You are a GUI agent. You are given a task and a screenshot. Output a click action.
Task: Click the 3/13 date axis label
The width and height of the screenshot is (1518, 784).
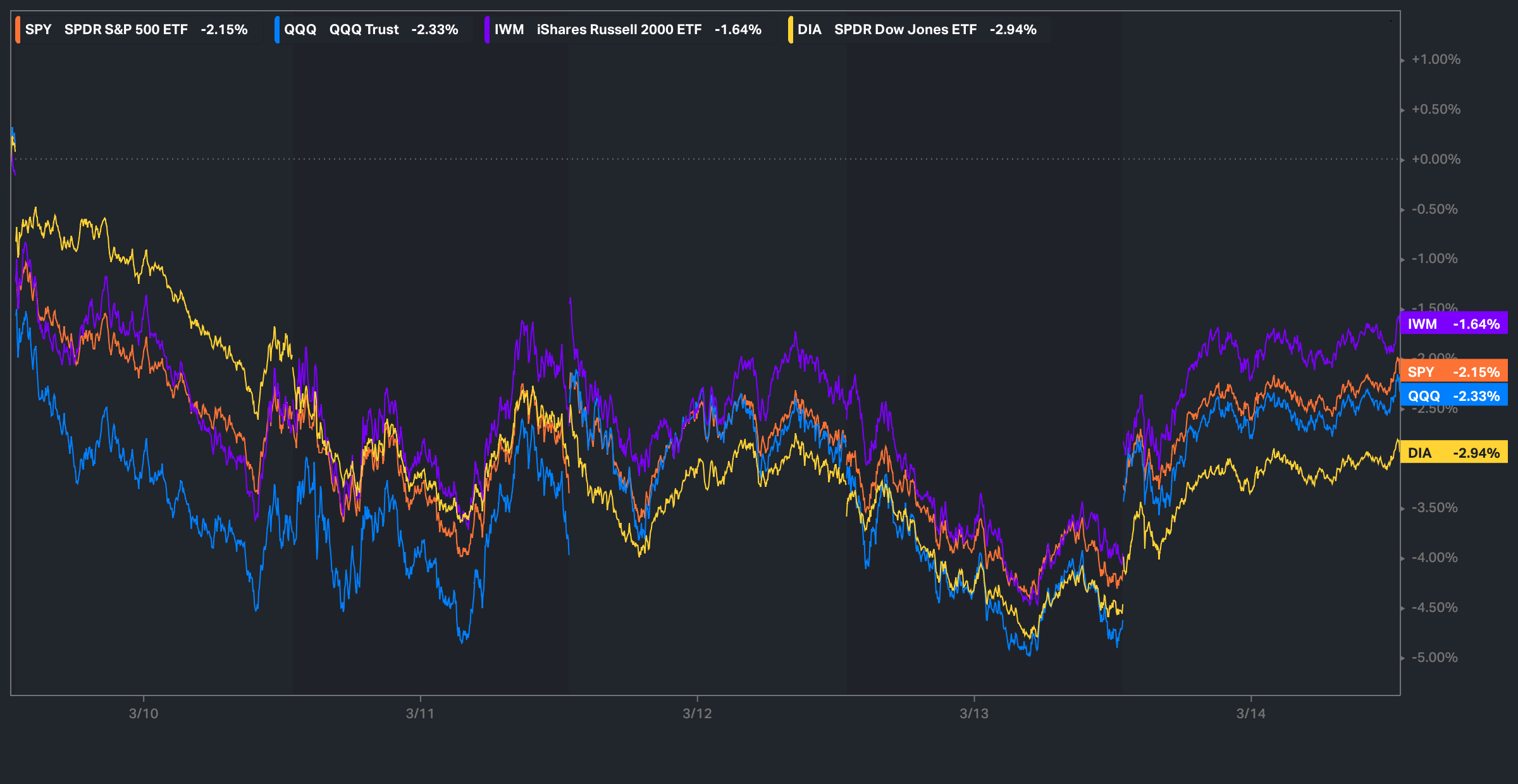coord(974,714)
